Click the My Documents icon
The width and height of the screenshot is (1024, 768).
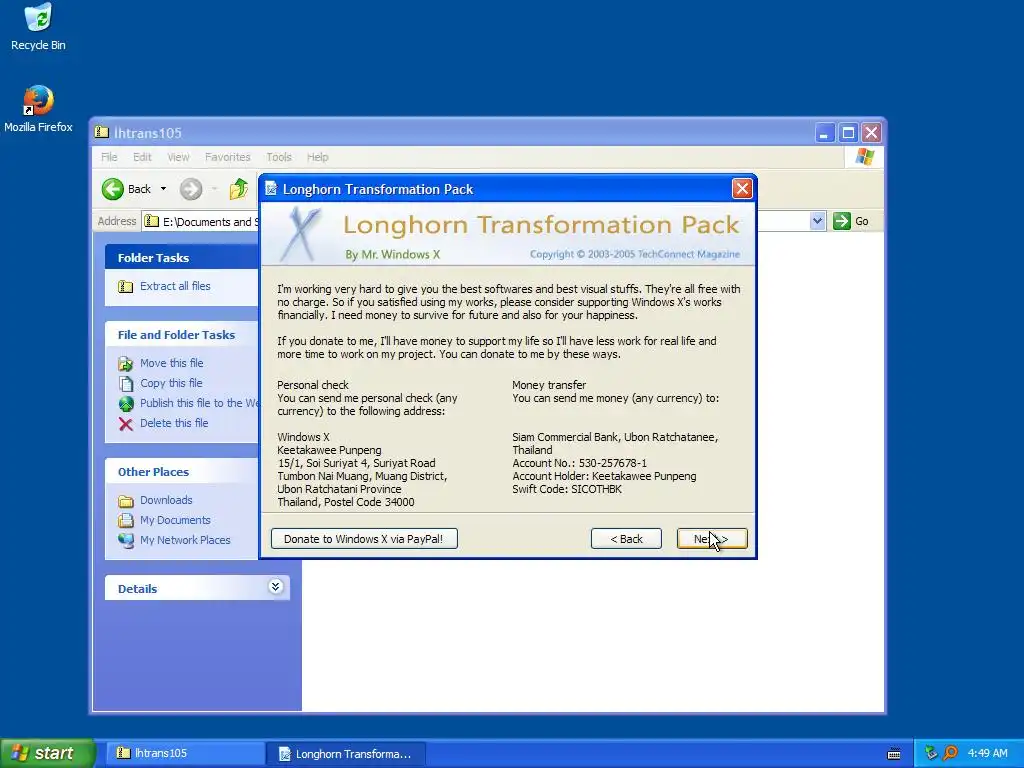click(x=125, y=520)
